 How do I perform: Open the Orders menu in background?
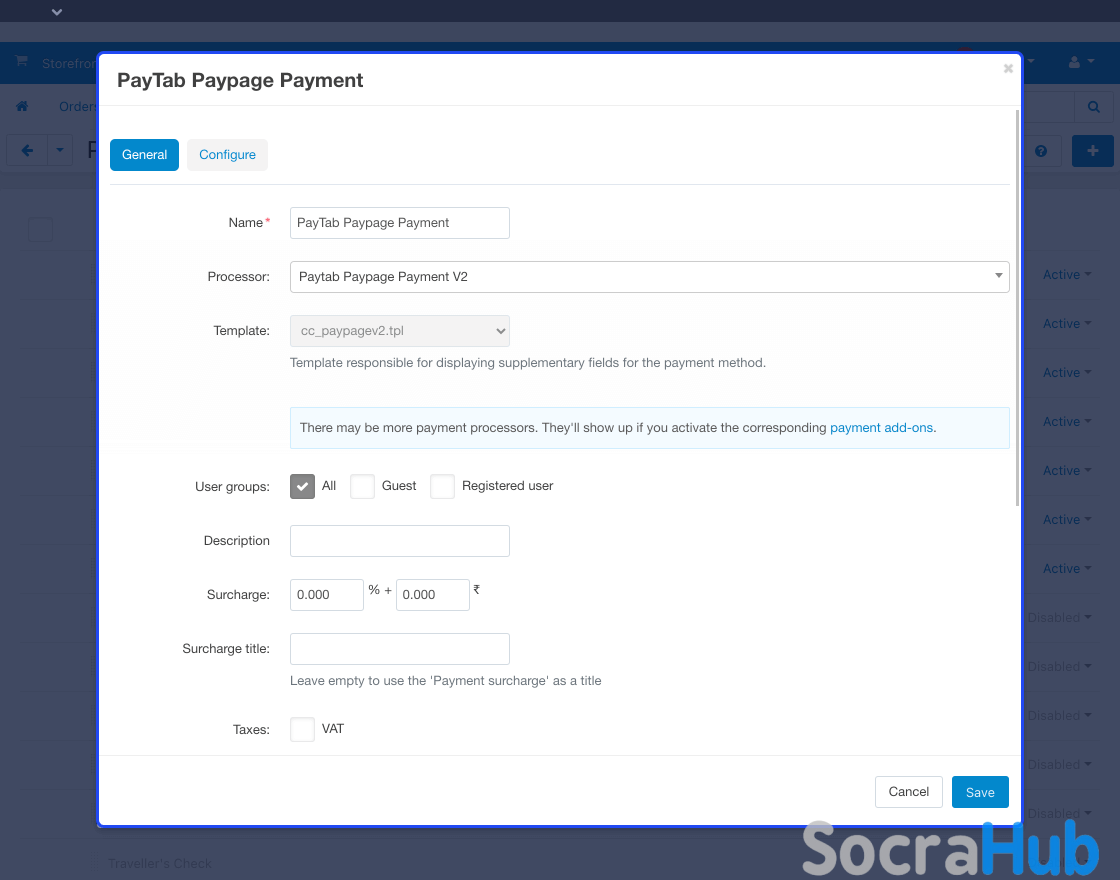78,106
